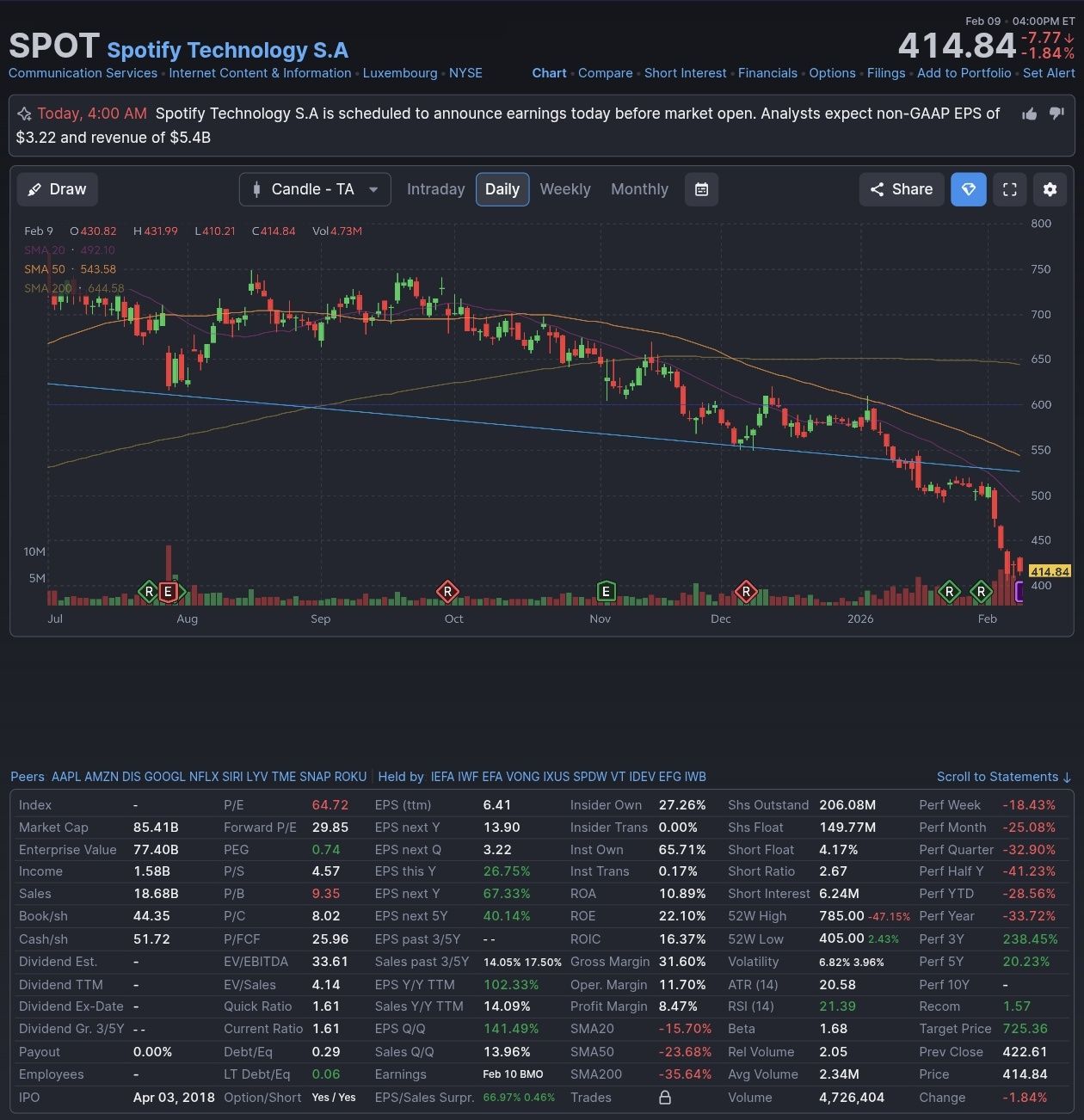
Task: Share the SPOT chart
Action: coord(902,189)
